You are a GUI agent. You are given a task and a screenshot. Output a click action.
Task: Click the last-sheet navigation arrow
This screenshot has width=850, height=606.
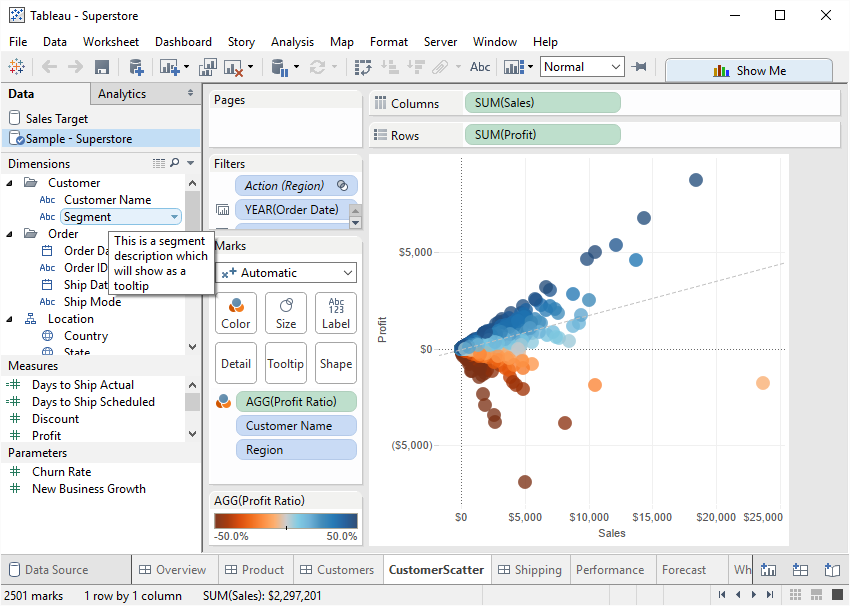point(770,595)
